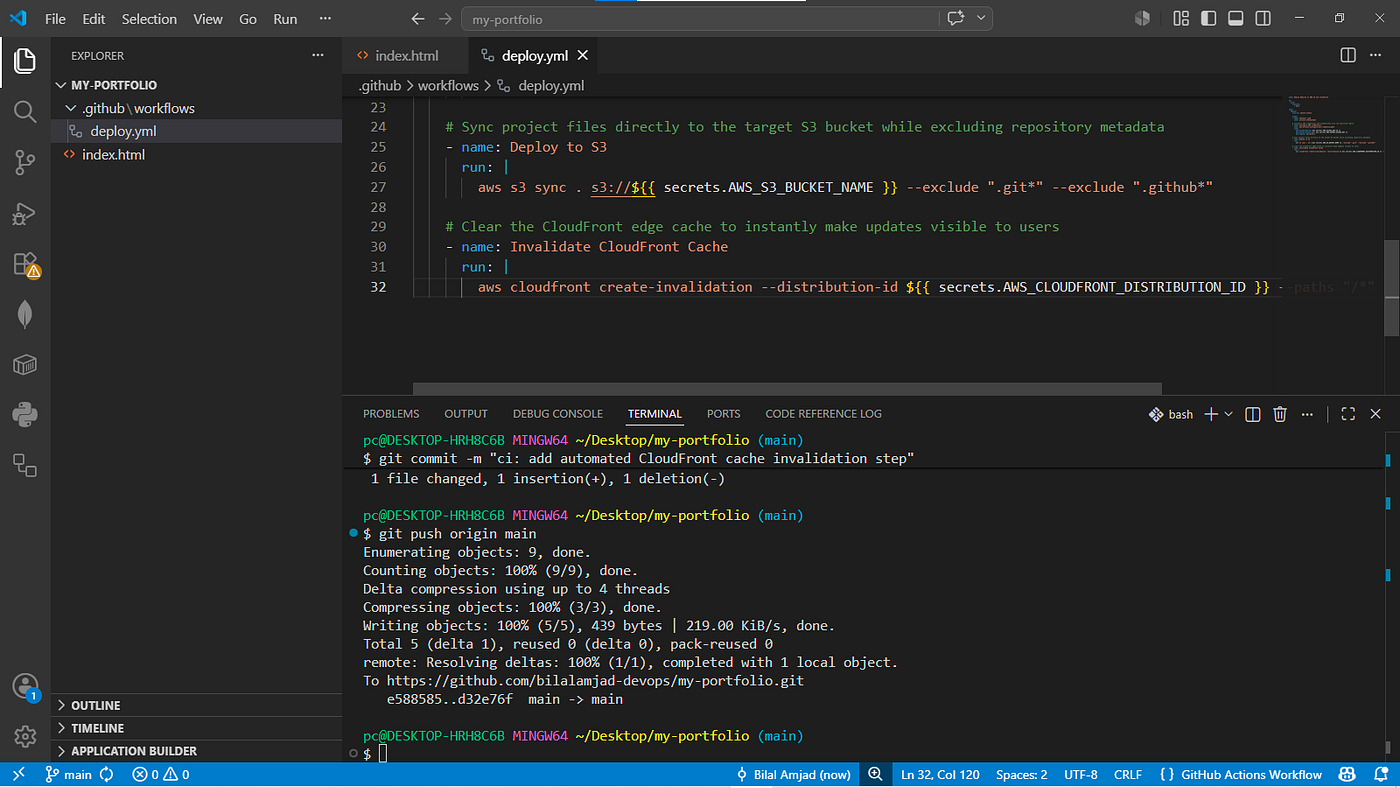Open Explorer More Actions ellipsis
This screenshot has height=788, width=1400.
pos(318,56)
